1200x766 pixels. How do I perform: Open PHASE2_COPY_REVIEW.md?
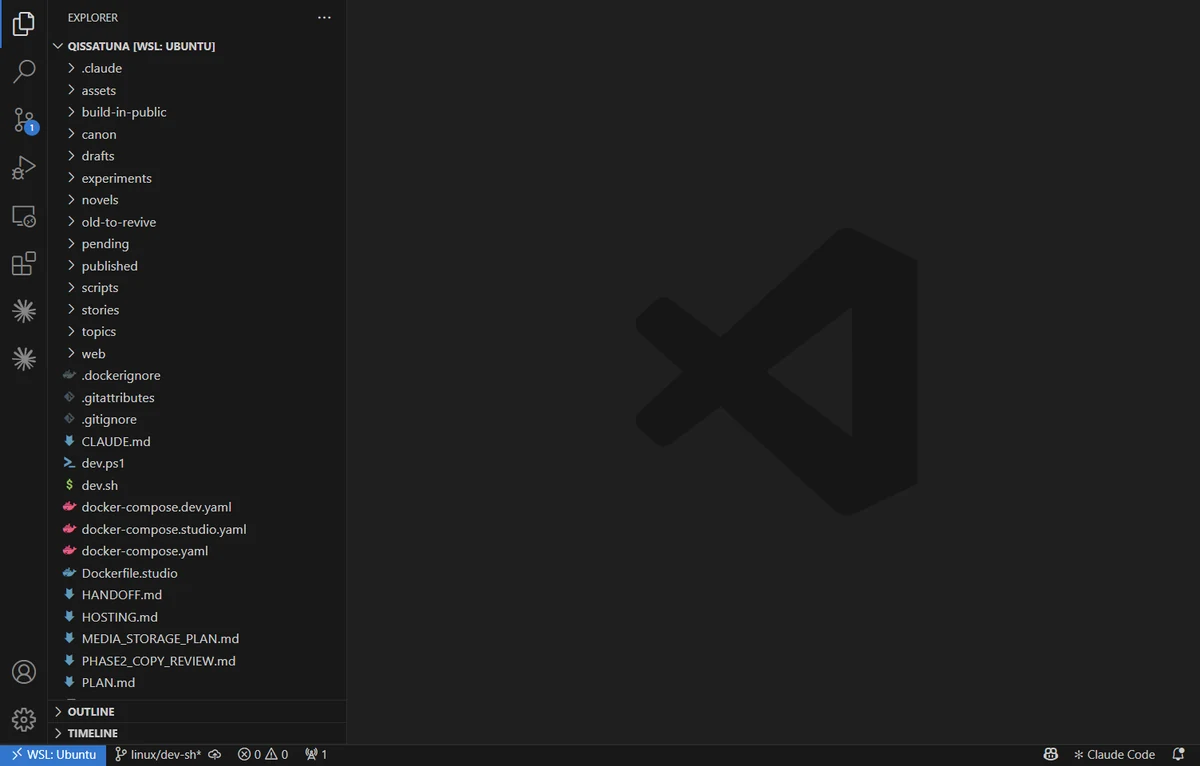[197, 661]
